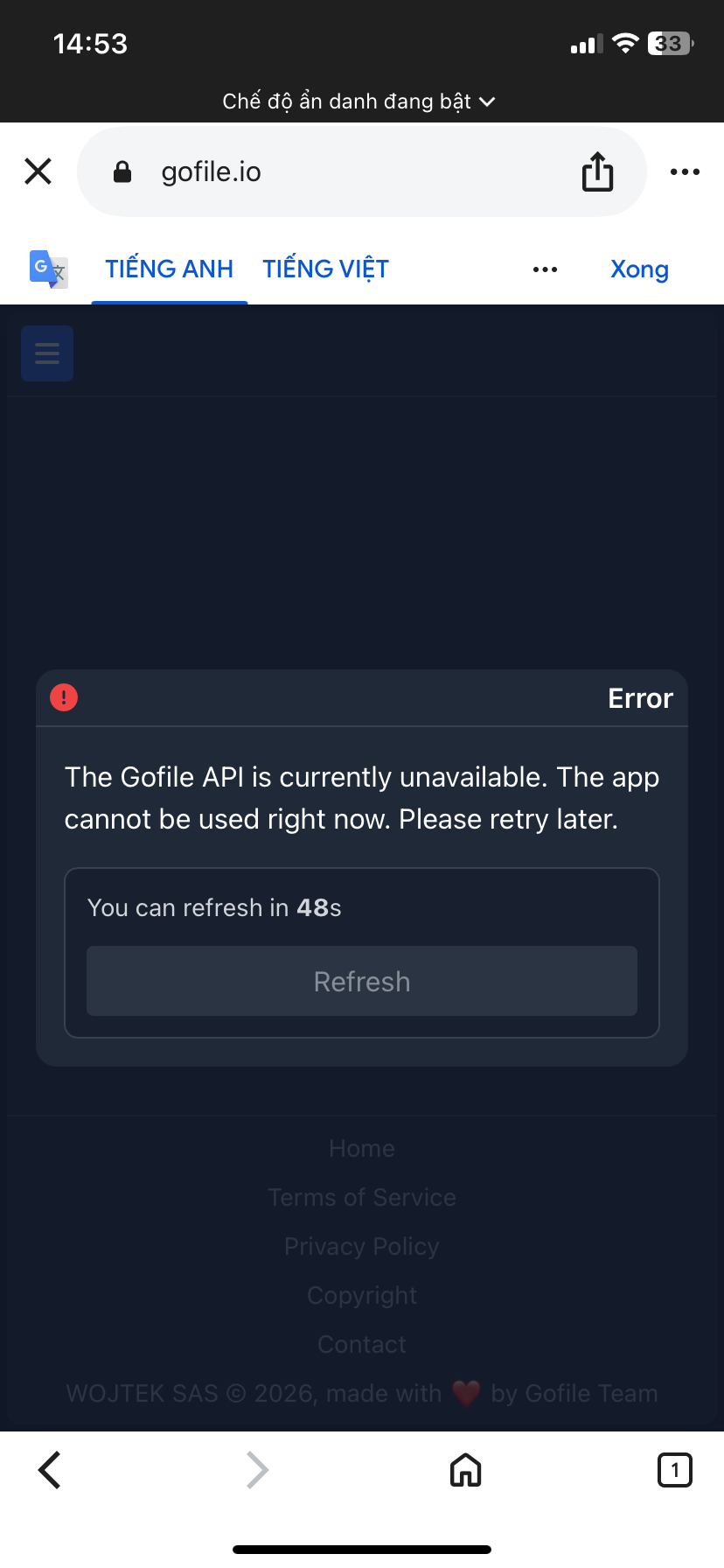
Task: Open translate bar more options dots
Action: pyautogui.click(x=545, y=269)
